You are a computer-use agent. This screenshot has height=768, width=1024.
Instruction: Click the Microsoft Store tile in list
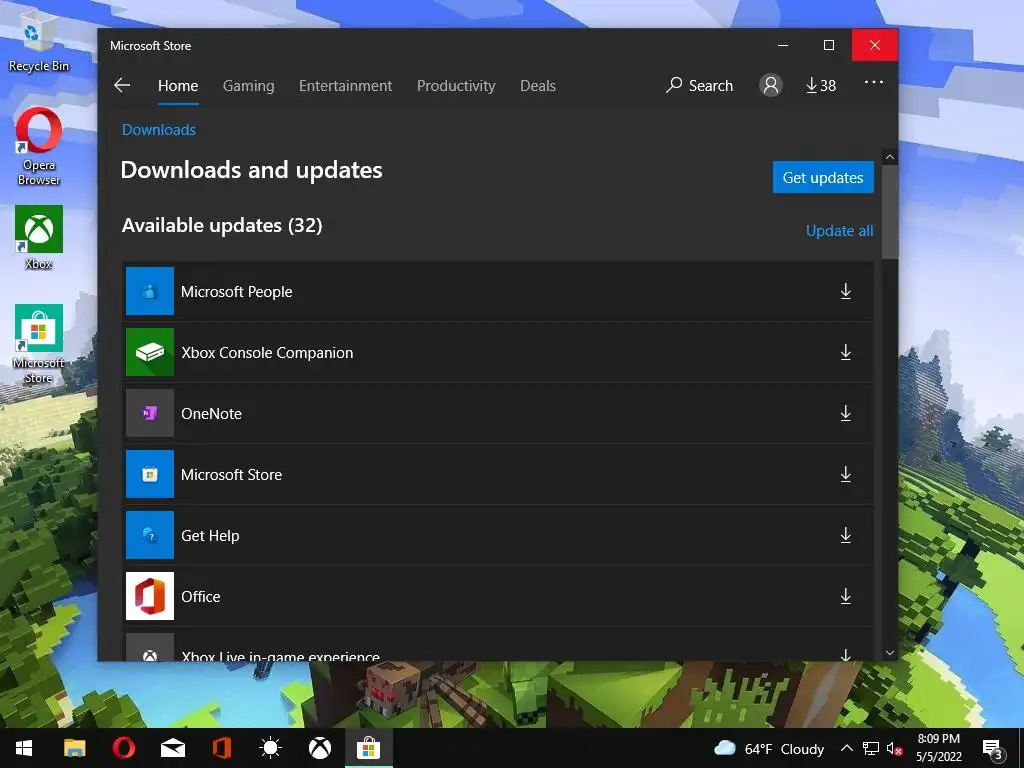pos(150,474)
